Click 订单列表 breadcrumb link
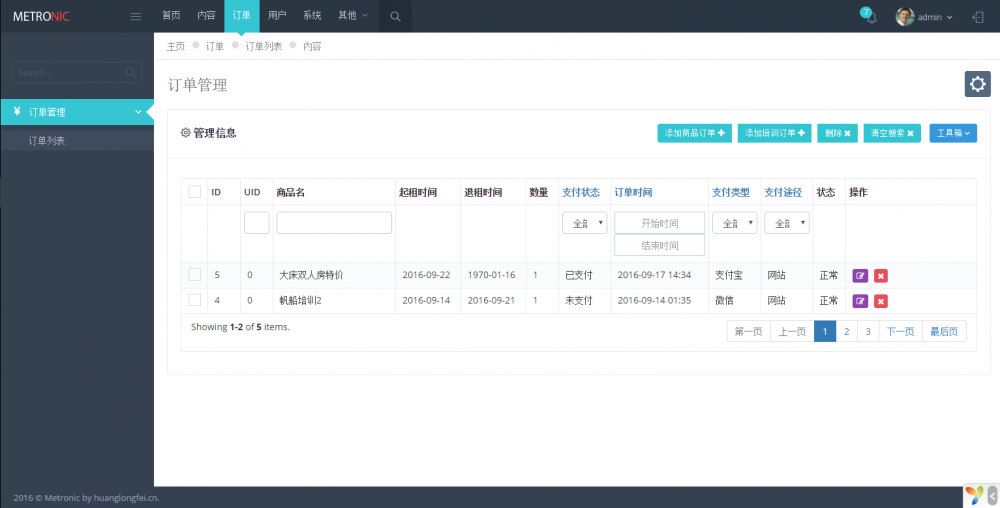Image resolution: width=1000 pixels, height=508 pixels. coord(263,46)
